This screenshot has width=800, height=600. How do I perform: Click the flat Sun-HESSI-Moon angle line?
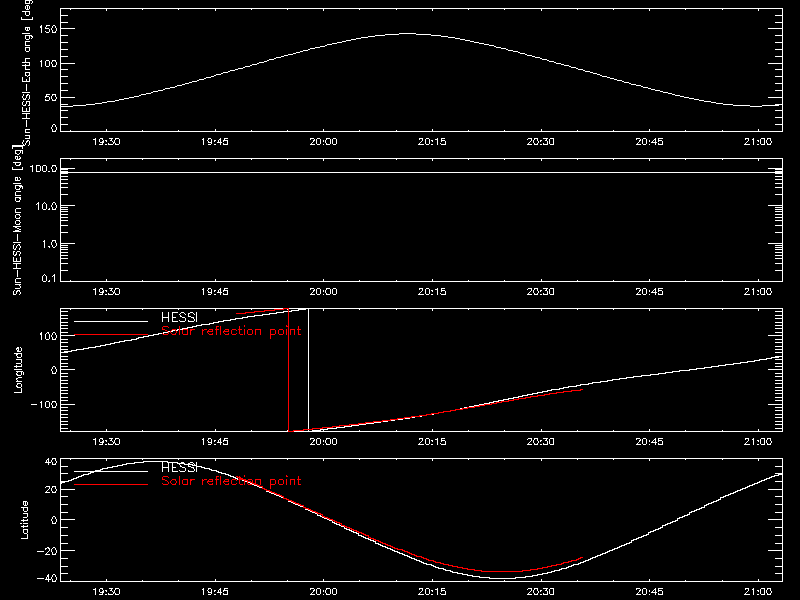click(x=421, y=172)
